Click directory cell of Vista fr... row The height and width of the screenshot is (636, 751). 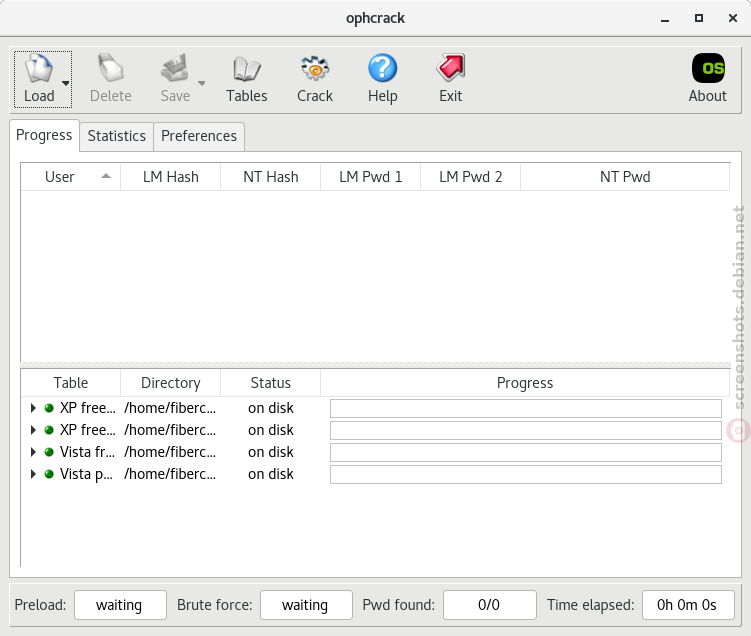(170, 452)
